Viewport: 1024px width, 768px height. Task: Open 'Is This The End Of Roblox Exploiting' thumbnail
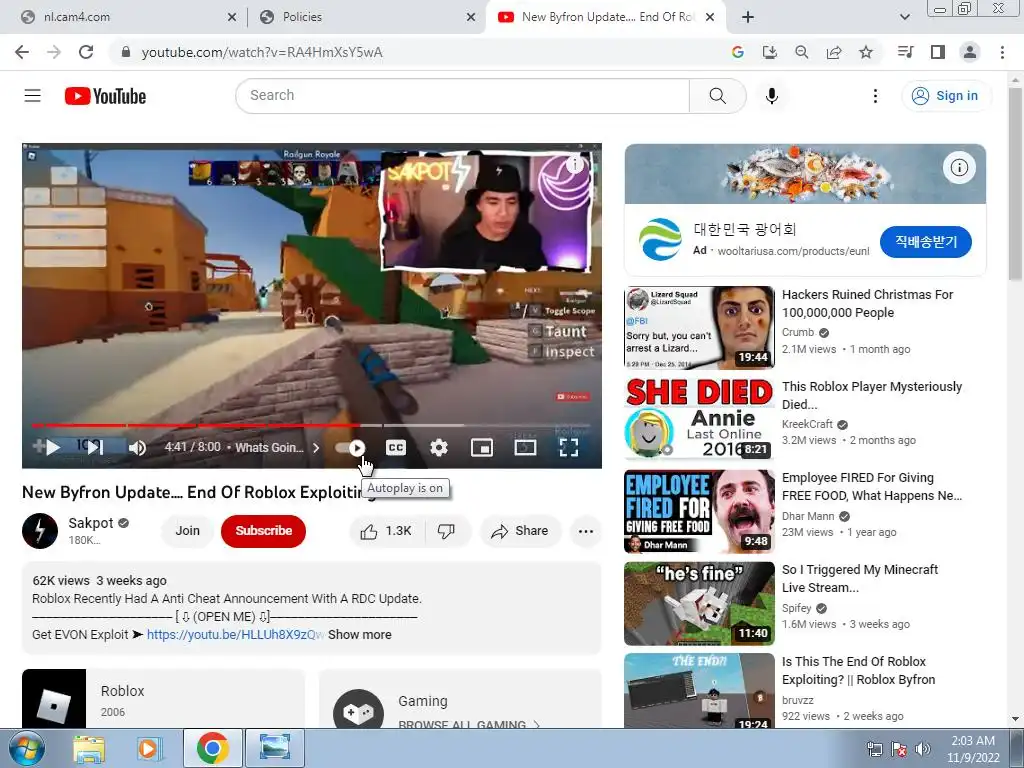(x=699, y=690)
